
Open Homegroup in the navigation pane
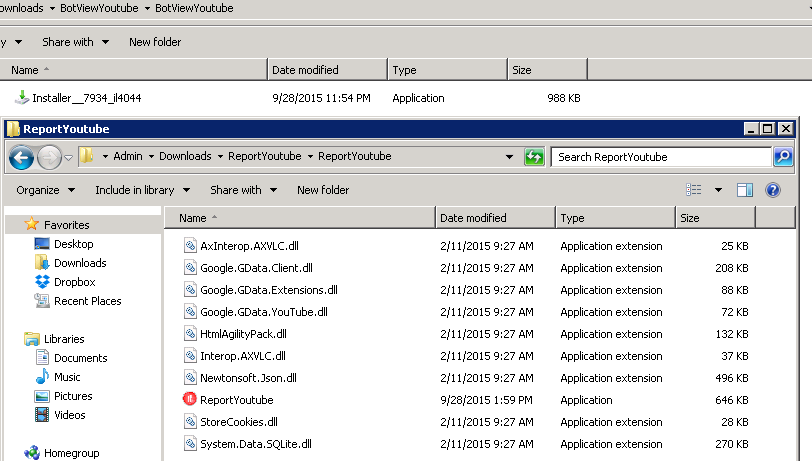(71, 453)
